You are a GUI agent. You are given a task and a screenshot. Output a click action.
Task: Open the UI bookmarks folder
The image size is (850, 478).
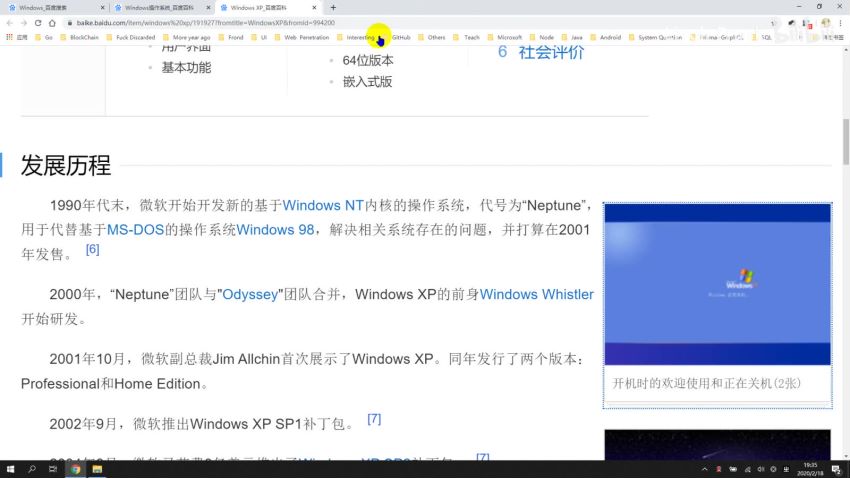pos(259,37)
